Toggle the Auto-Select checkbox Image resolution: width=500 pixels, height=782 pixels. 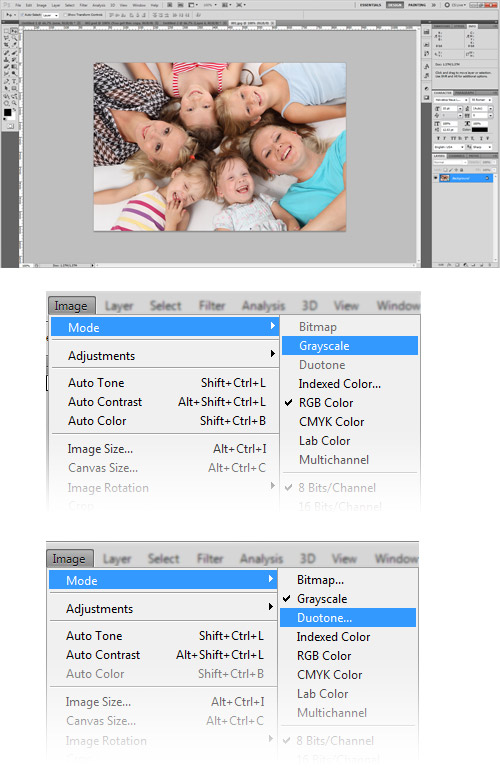click(22, 15)
